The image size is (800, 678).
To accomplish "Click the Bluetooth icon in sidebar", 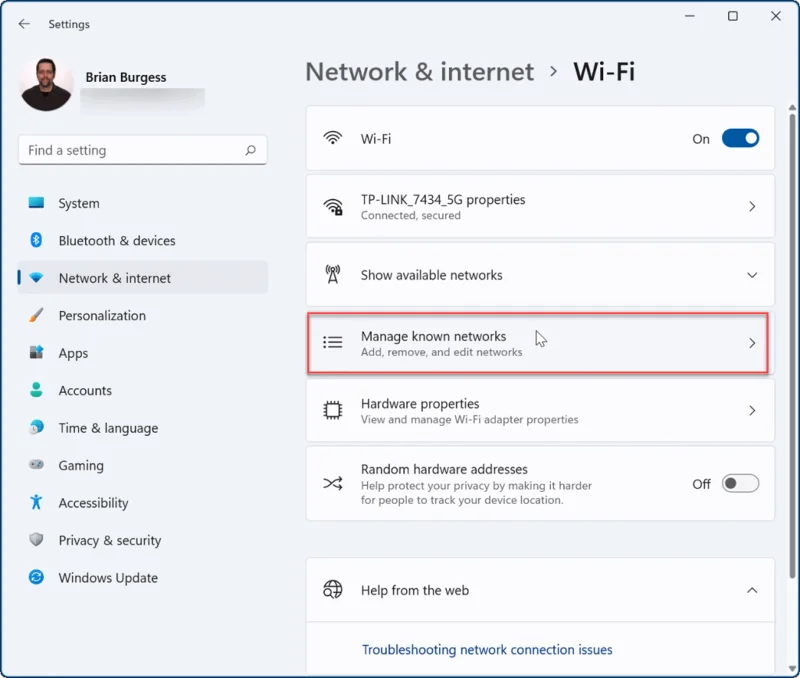I will click(x=36, y=240).
